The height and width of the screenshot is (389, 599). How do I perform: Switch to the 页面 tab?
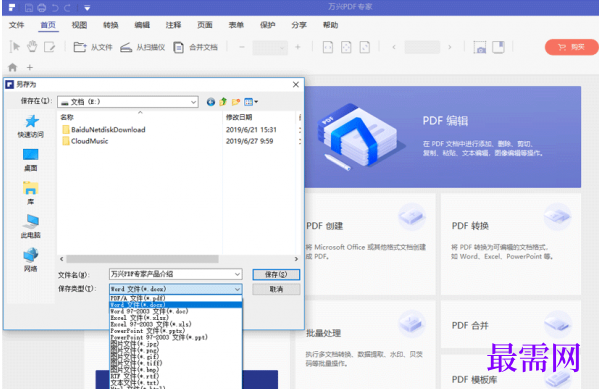pos(205,25)
